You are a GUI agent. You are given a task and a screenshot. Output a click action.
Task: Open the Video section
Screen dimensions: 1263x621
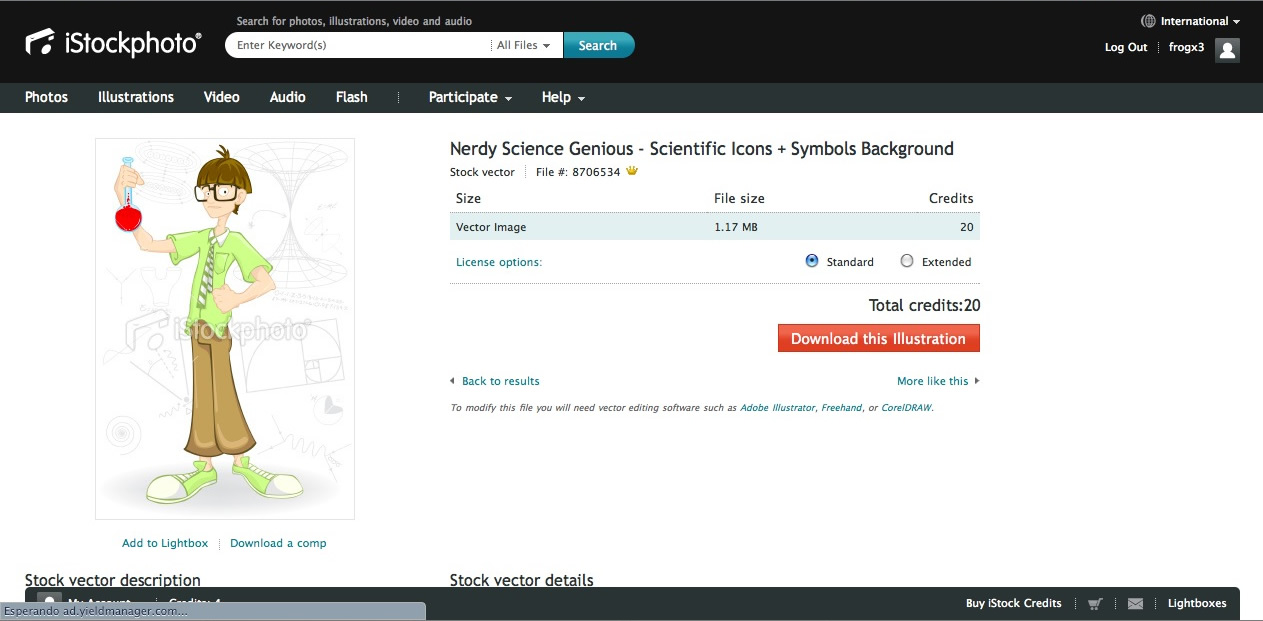click(x=221, y=97)
